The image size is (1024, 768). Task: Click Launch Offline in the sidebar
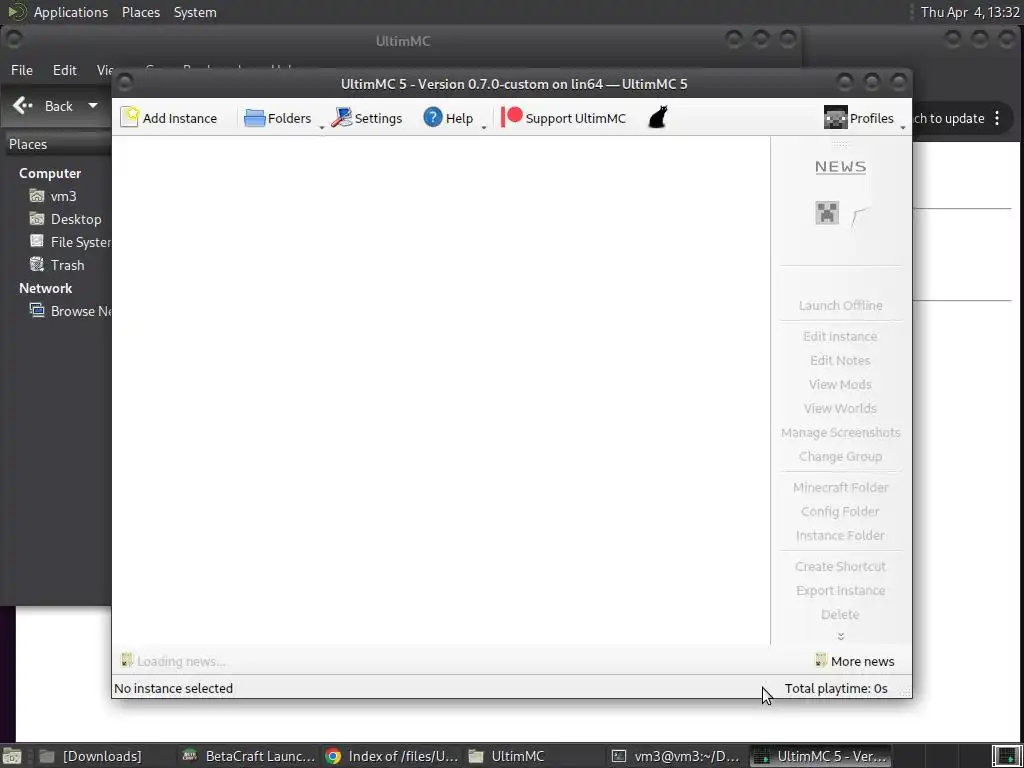(840, 306)
